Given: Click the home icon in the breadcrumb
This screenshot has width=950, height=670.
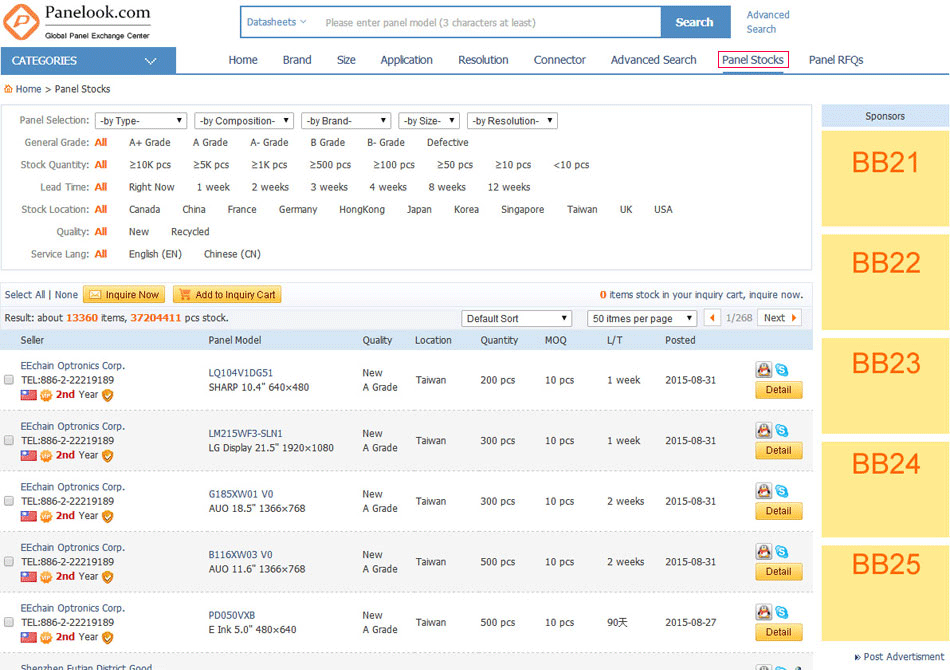Looking at the screenshot, I should tap(9, 89).
